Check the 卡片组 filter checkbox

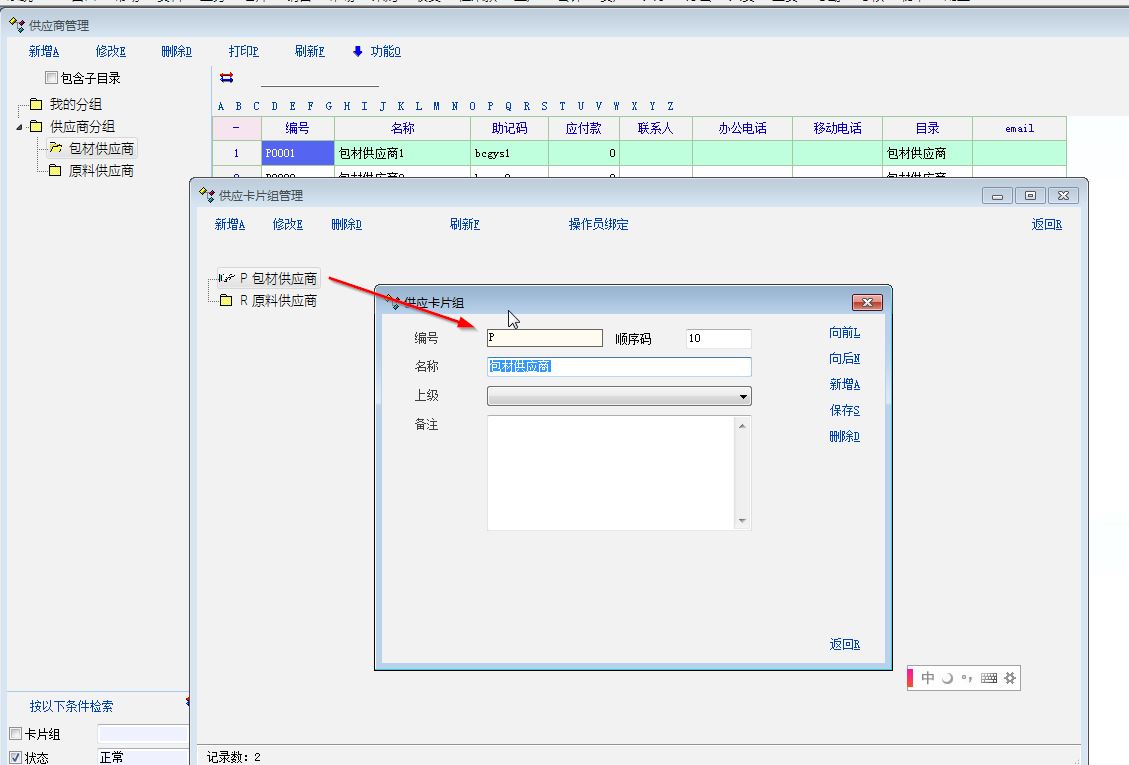pos(15,734)
